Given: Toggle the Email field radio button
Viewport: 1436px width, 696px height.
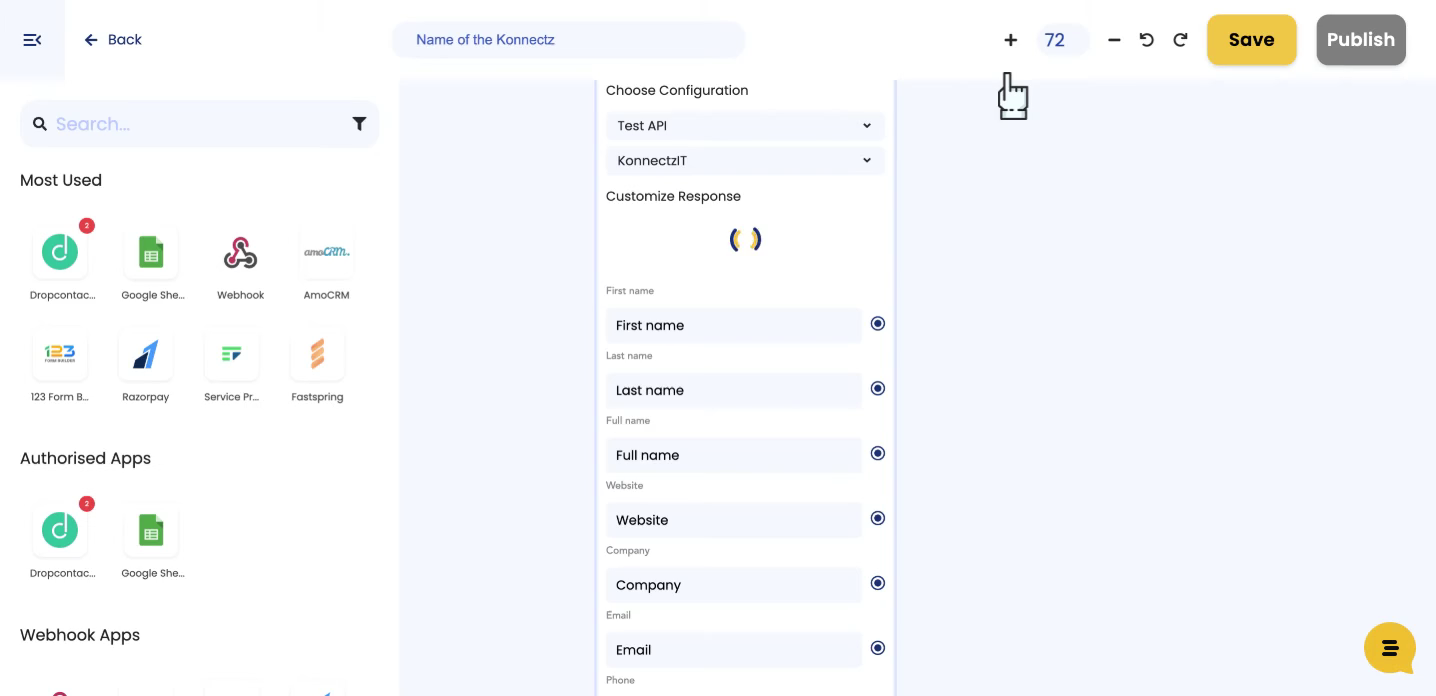Looking at the screenshot, I should click(878, 648).
